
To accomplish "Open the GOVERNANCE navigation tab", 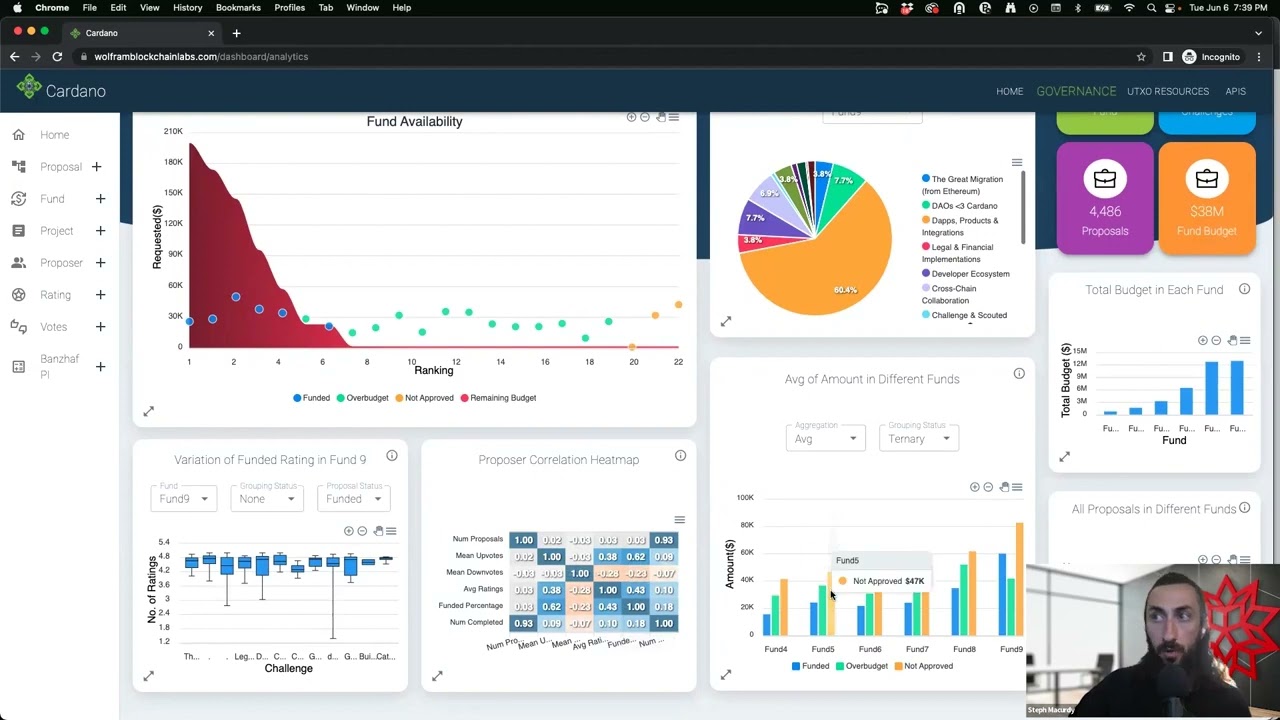I will [x=1076, y=91].
